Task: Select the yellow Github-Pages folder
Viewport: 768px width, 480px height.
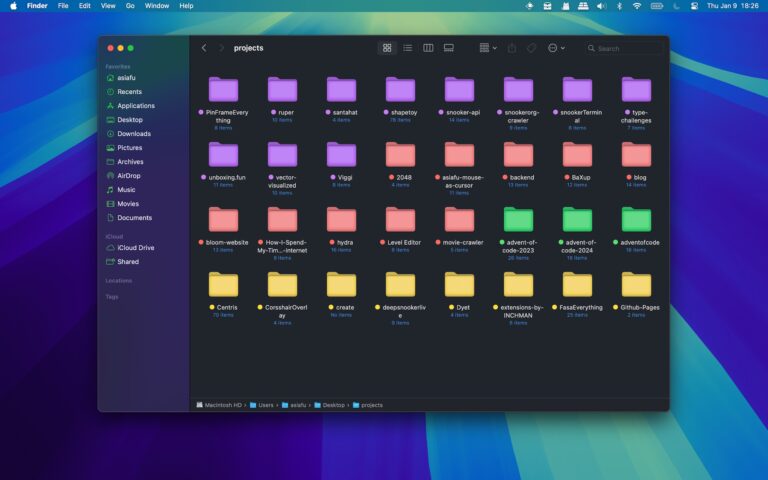Action: (x=636, y=285)
